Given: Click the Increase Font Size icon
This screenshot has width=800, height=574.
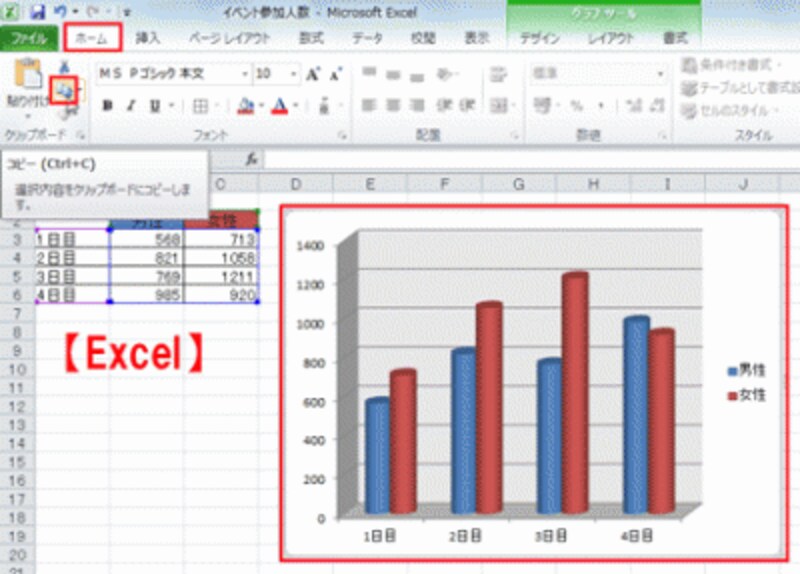Looking at the screenshot, I should 312,75.
